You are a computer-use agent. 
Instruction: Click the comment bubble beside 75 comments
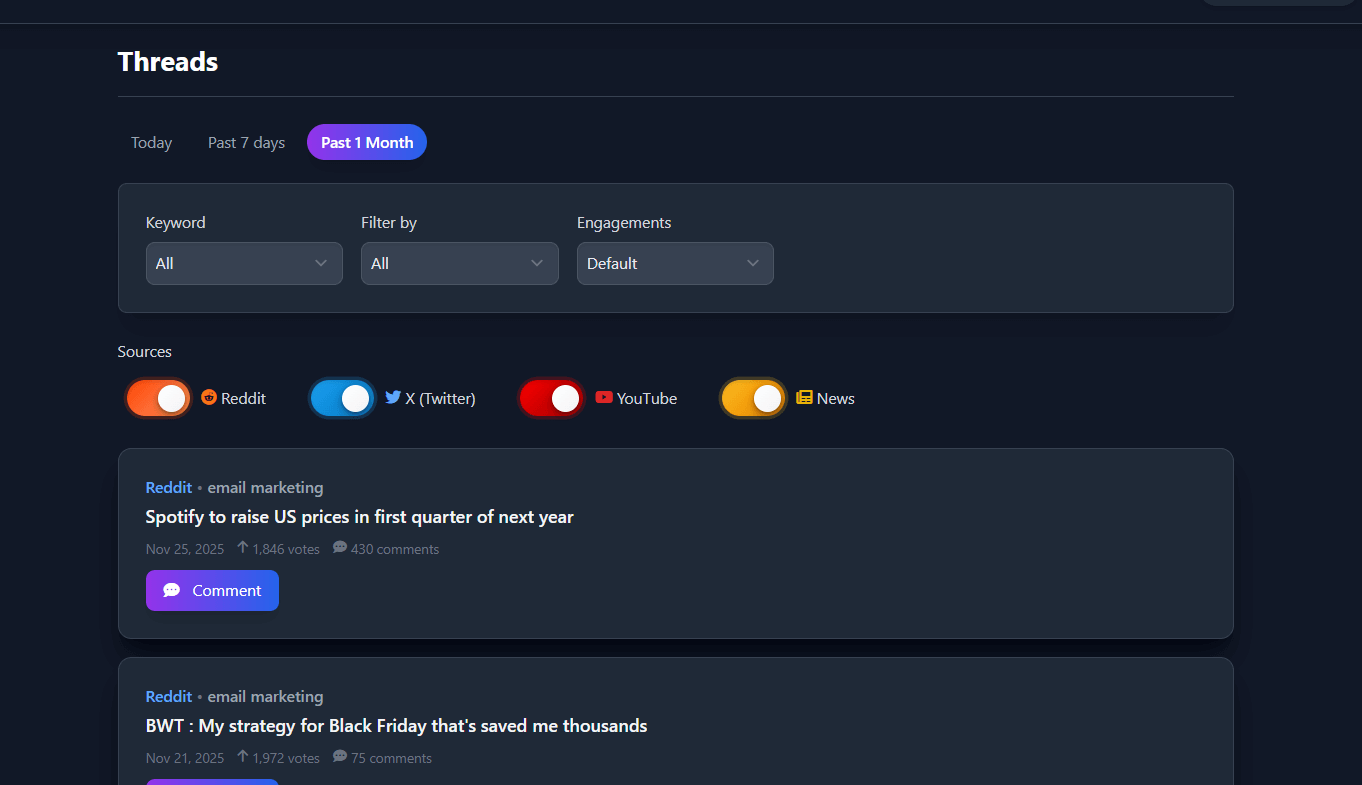340,757
